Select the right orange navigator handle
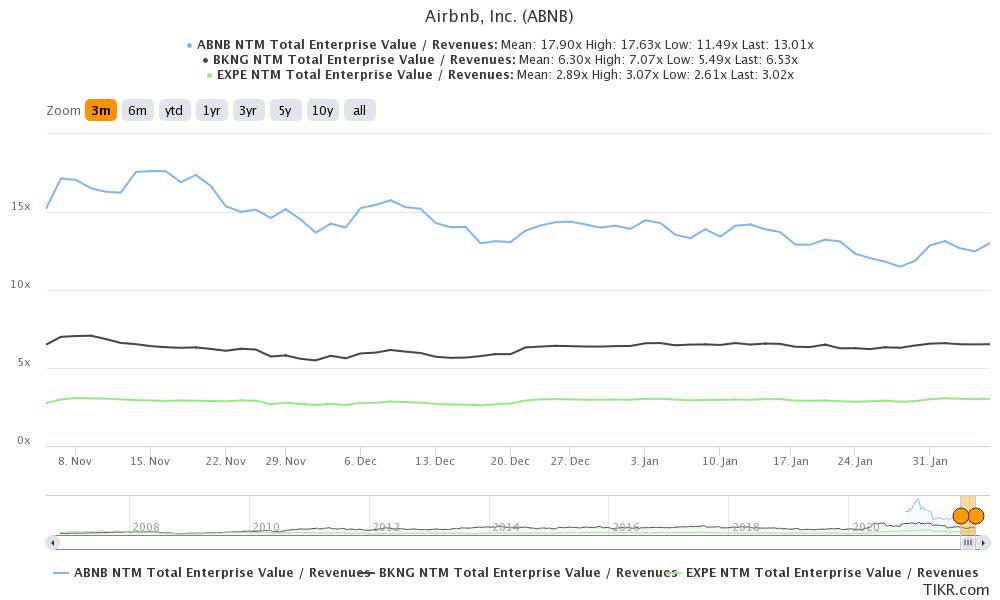Screen dimensions: 1000x600 tap(975, 515)
